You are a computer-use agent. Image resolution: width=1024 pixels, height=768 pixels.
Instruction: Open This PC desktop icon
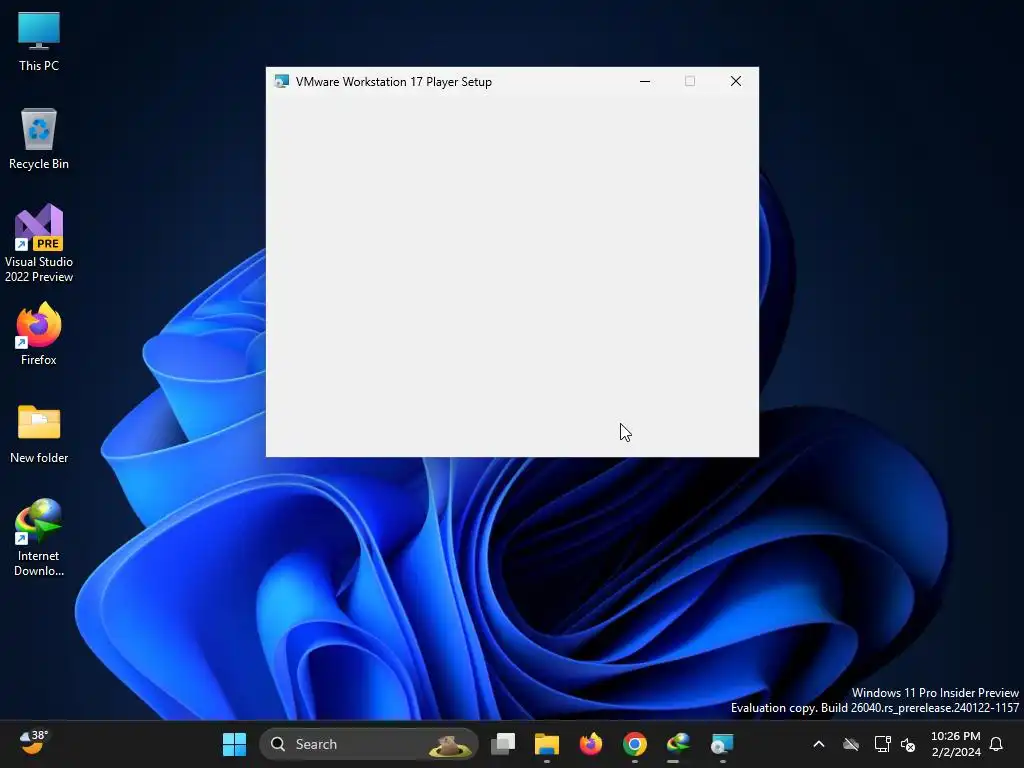[39, 41]
